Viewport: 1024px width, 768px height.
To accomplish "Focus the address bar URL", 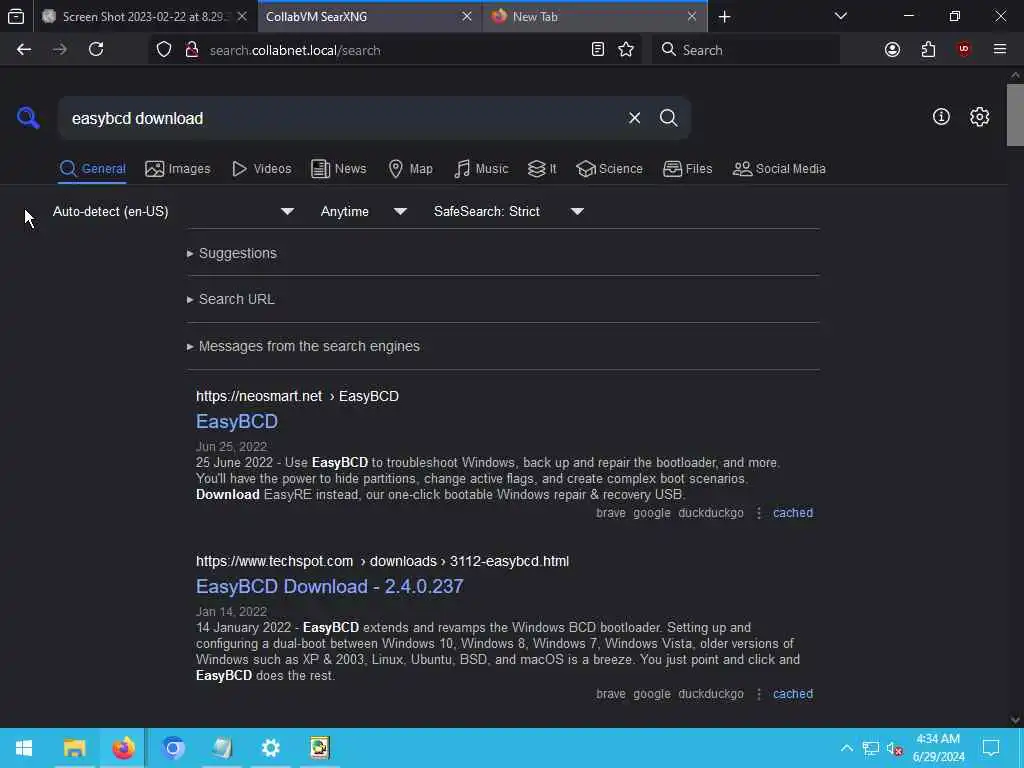I will (392, 50).
